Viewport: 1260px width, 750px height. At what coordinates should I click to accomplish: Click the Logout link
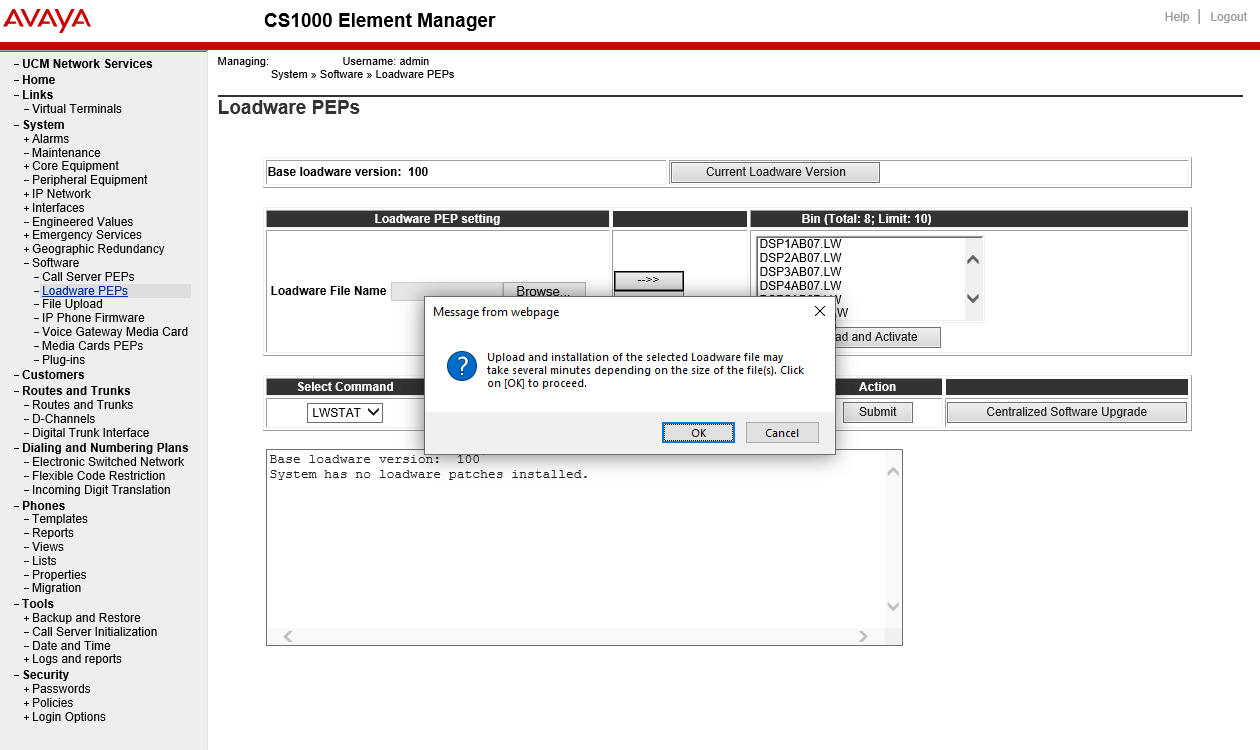click(1229, 17)
